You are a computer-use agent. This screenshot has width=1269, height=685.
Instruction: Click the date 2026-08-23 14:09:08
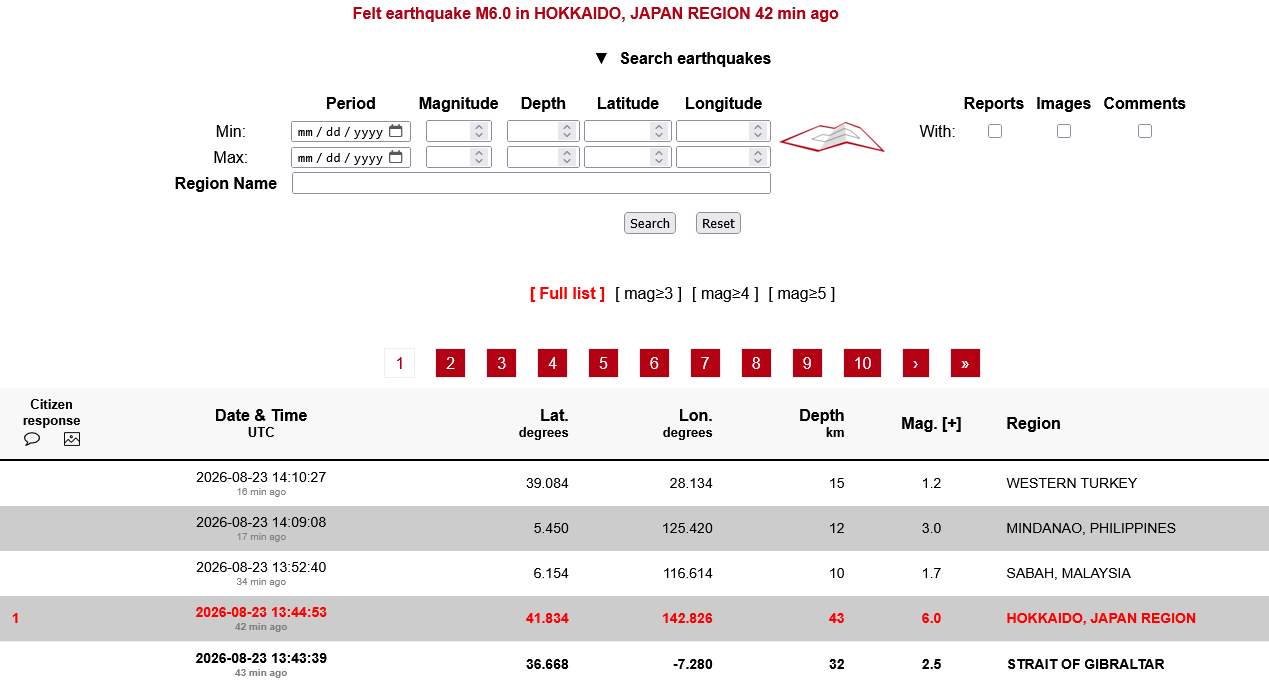tap(261, 522)
